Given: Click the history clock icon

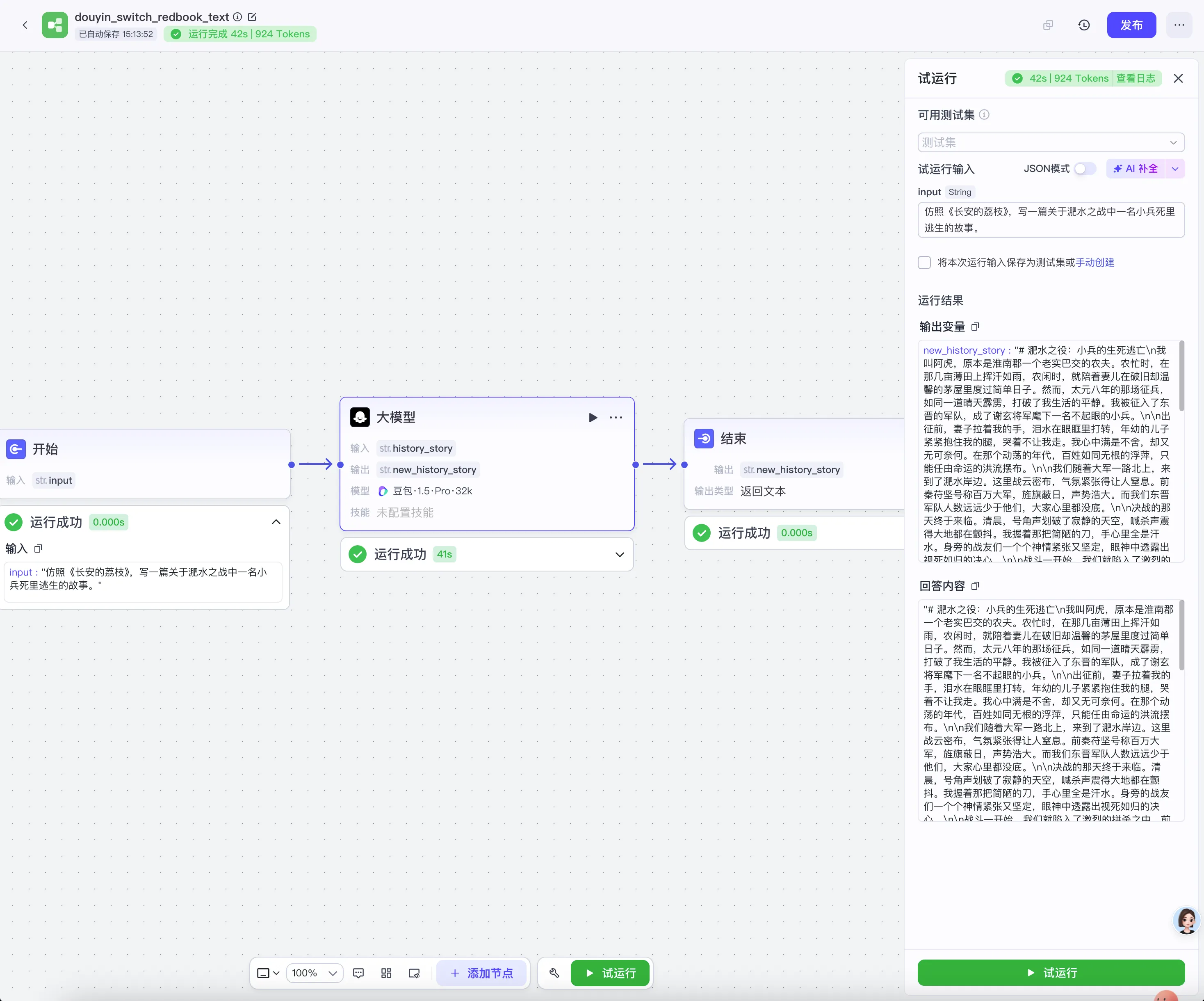Looking at the screenshot, I should pyautogui.click(x=1083, y=25).
